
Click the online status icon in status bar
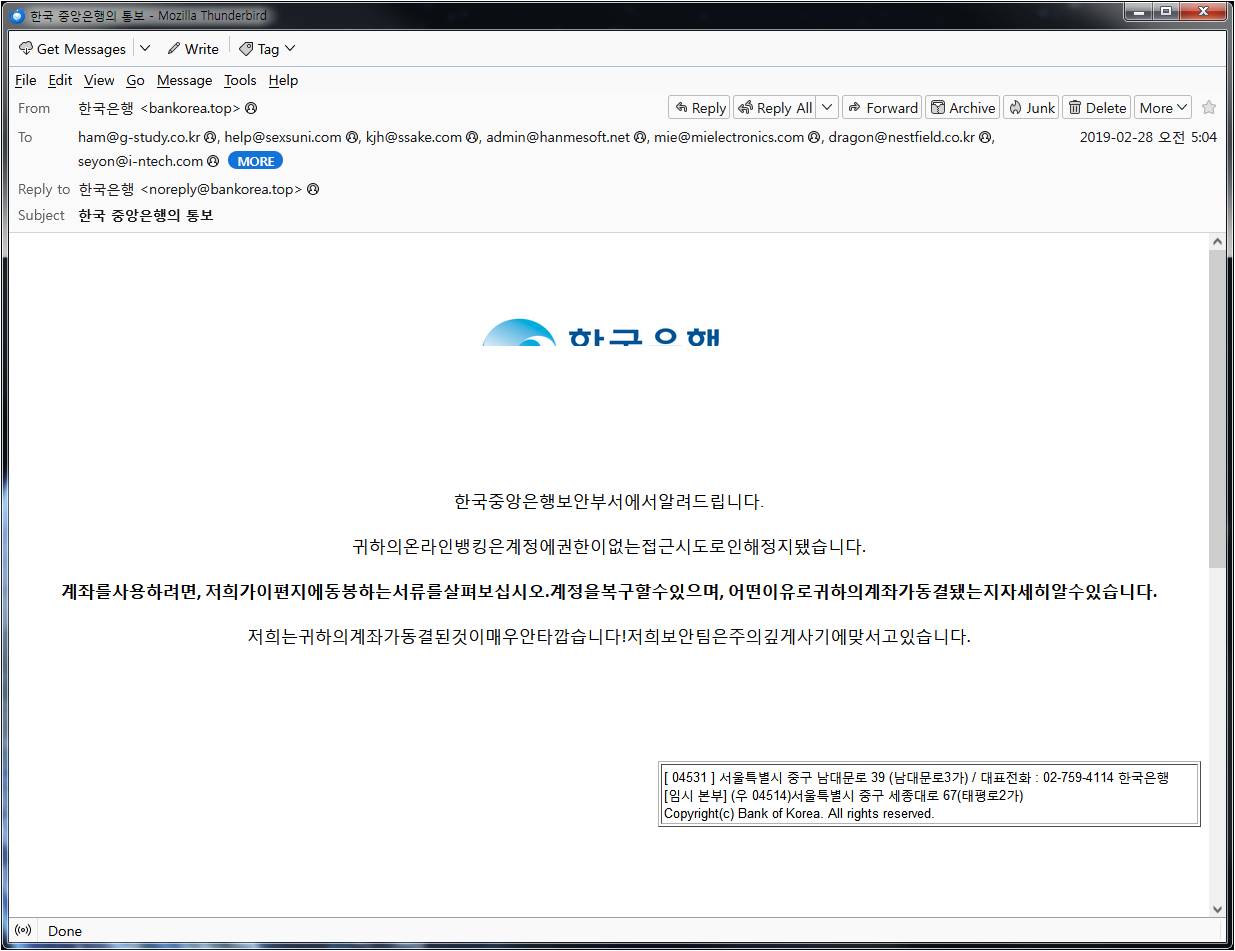click(x=23, y=930)
